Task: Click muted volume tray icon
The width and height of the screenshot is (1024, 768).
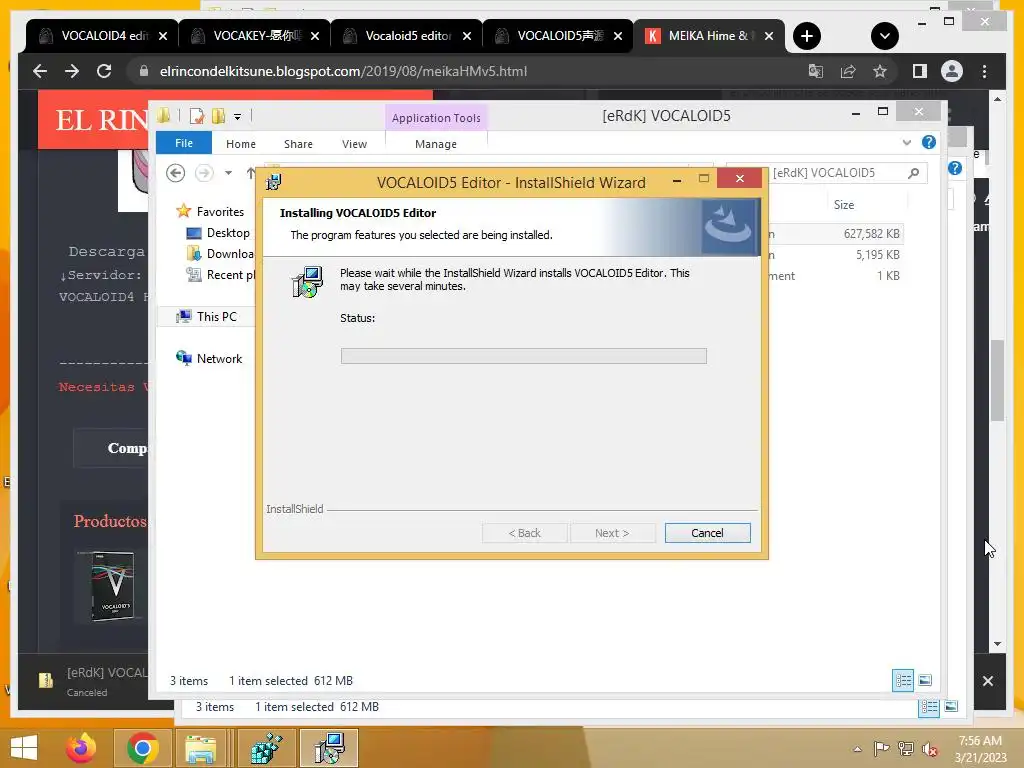Action: coord(930,749)
